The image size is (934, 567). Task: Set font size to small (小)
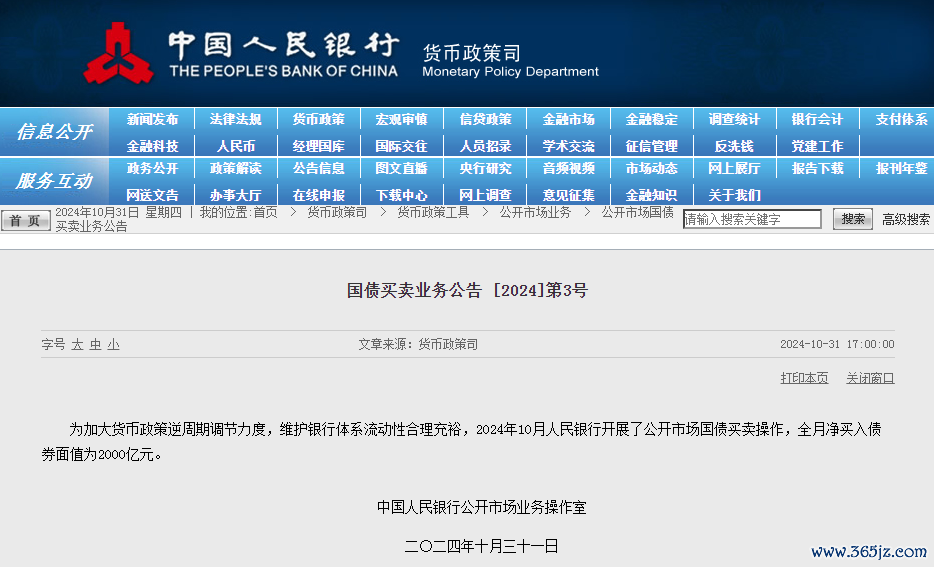click(x=113, y=344)
